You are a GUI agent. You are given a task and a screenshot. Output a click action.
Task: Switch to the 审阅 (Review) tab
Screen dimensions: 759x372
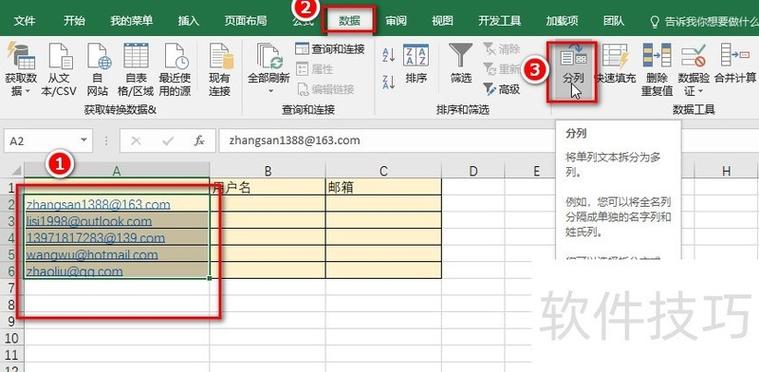396,21
